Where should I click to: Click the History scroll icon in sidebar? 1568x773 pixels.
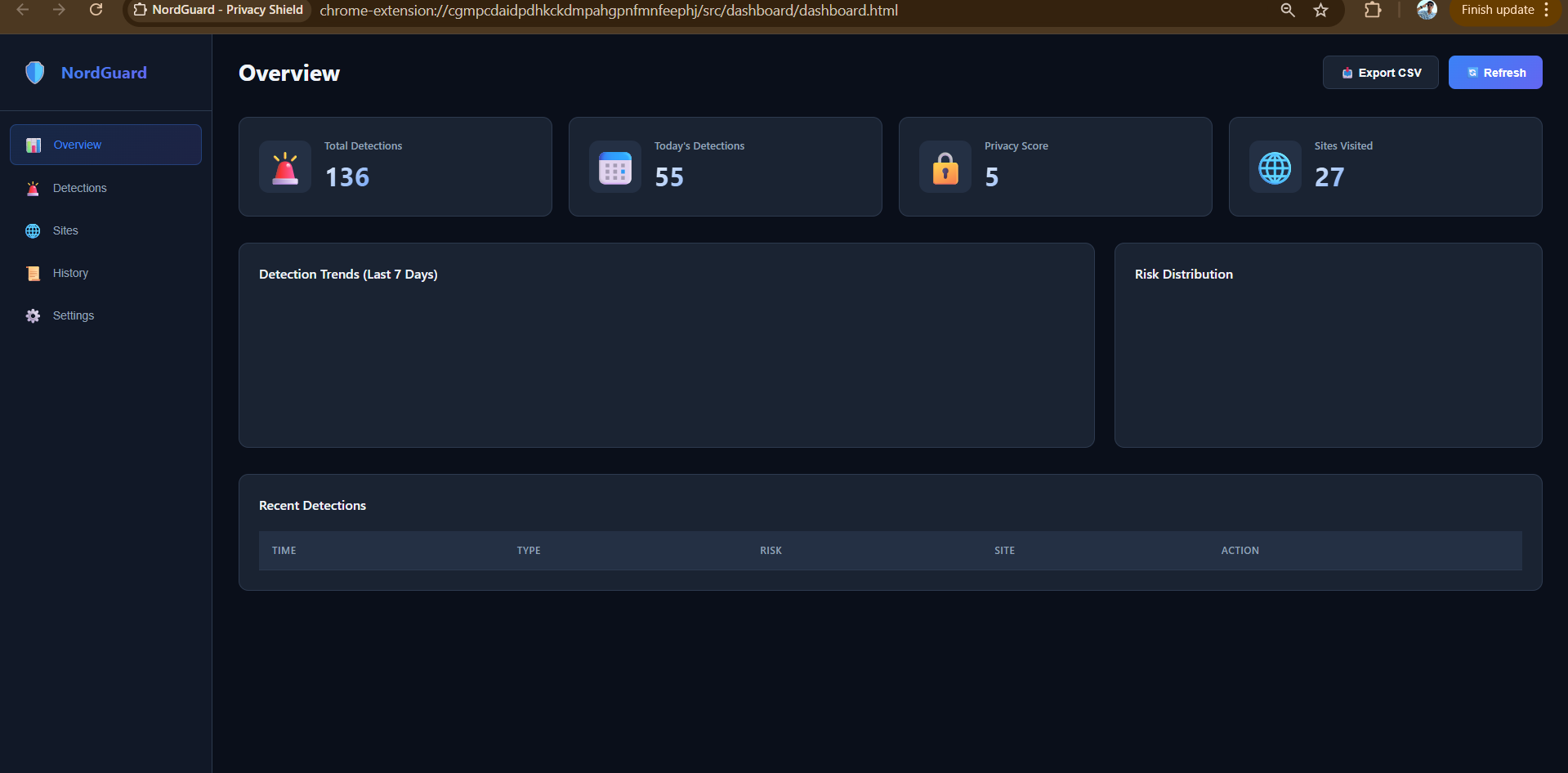click(x=33, y=274)
